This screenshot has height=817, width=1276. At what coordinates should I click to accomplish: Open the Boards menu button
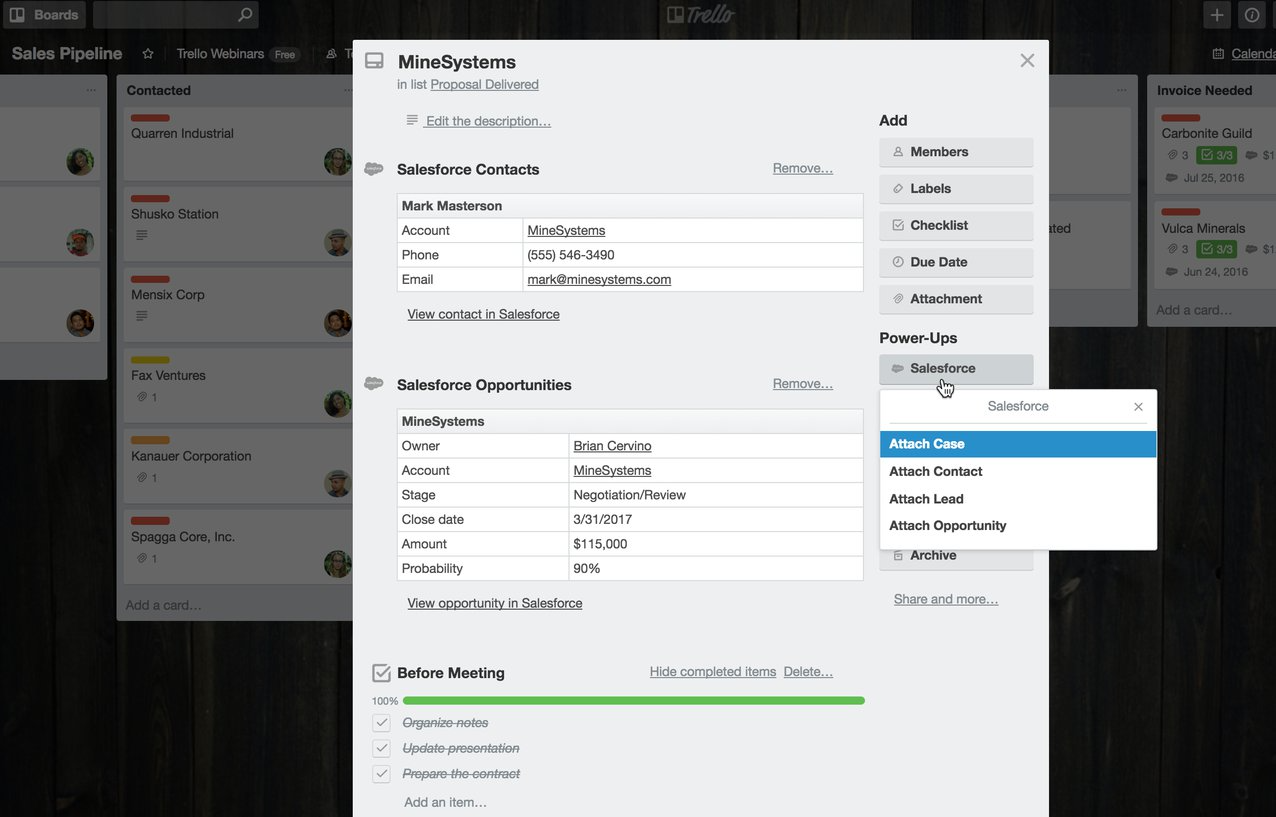44,15
